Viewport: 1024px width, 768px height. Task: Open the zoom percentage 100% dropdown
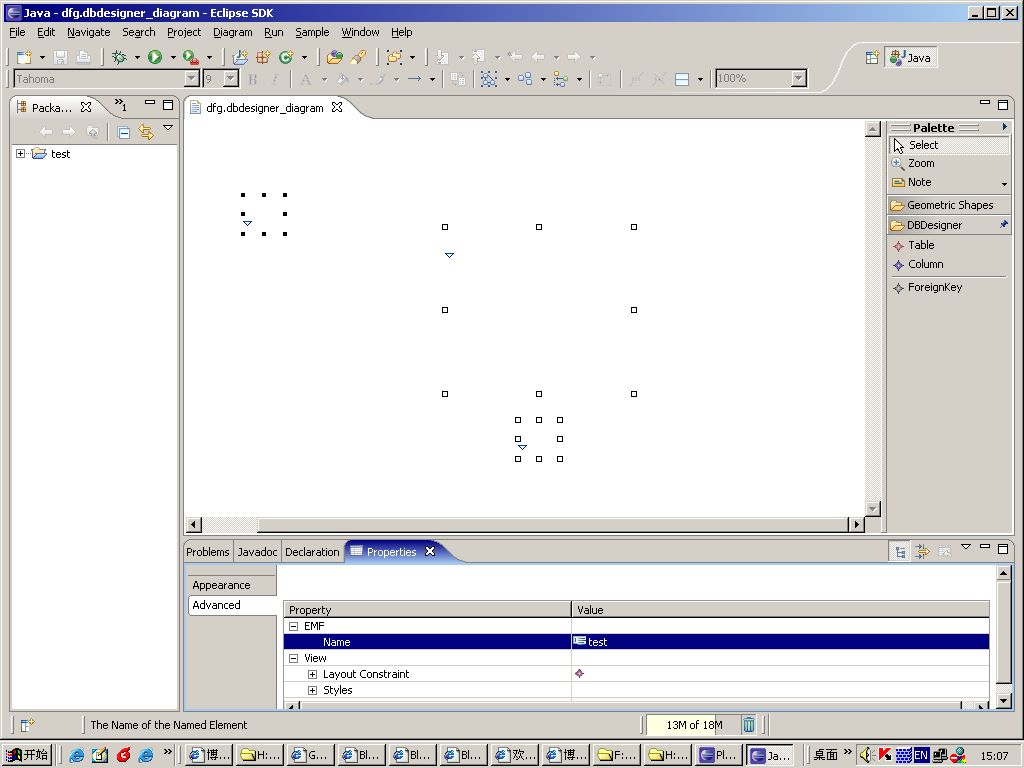point(799,79)
